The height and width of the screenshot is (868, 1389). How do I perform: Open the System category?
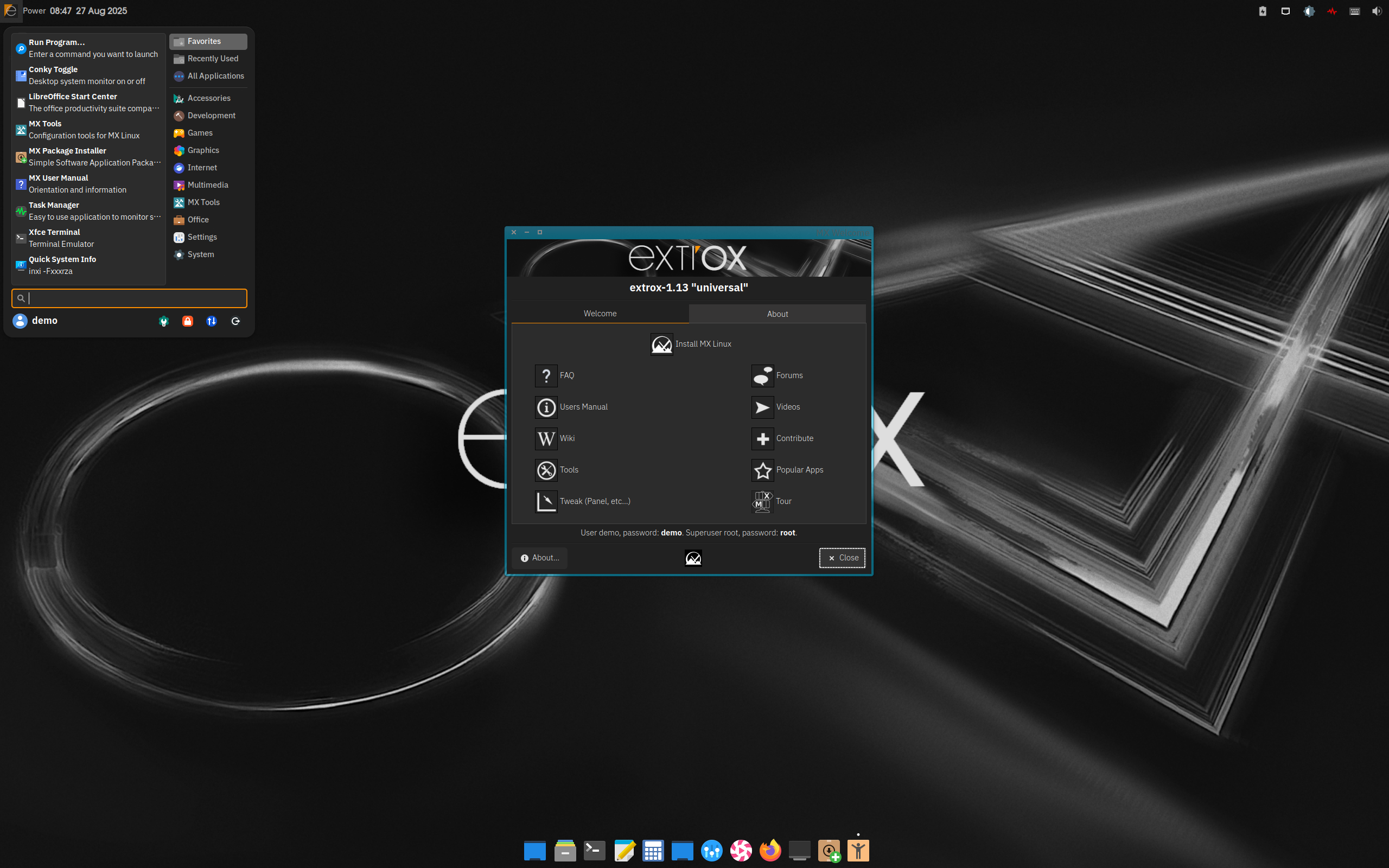coord(208,254)
